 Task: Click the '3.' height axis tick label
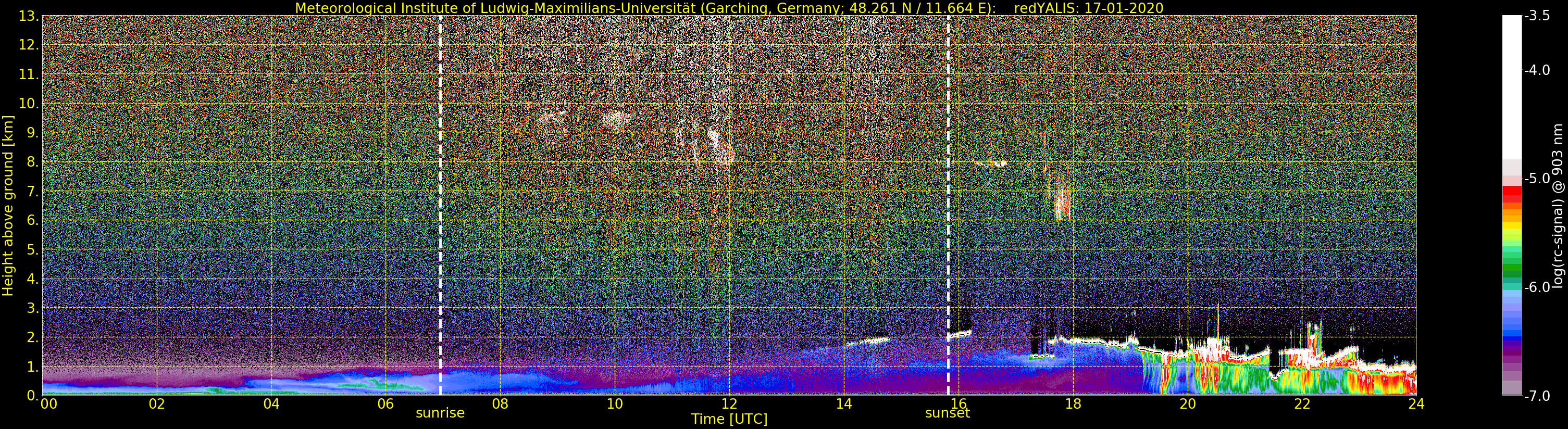33,308
